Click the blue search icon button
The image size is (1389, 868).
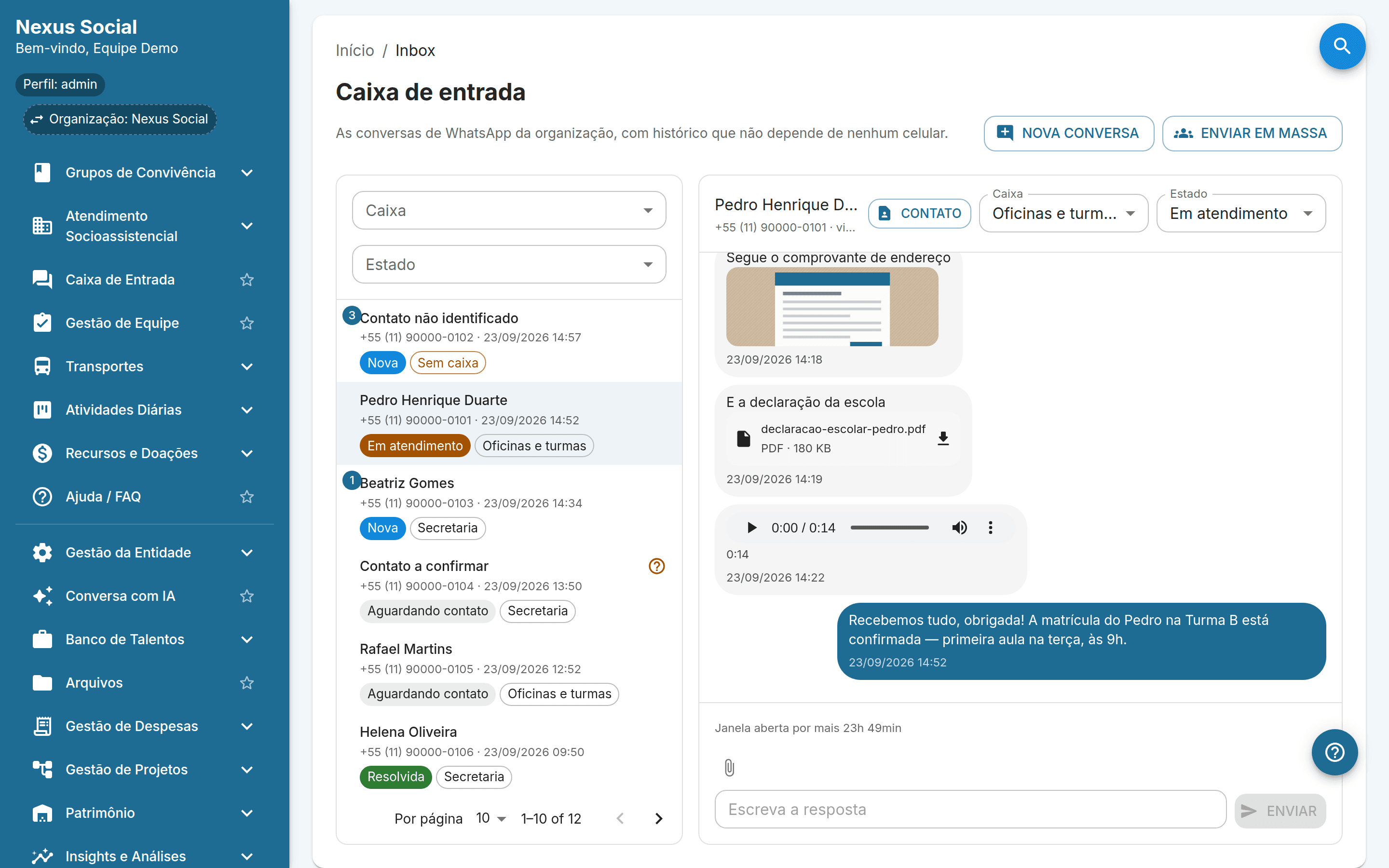click(1342, 46)
